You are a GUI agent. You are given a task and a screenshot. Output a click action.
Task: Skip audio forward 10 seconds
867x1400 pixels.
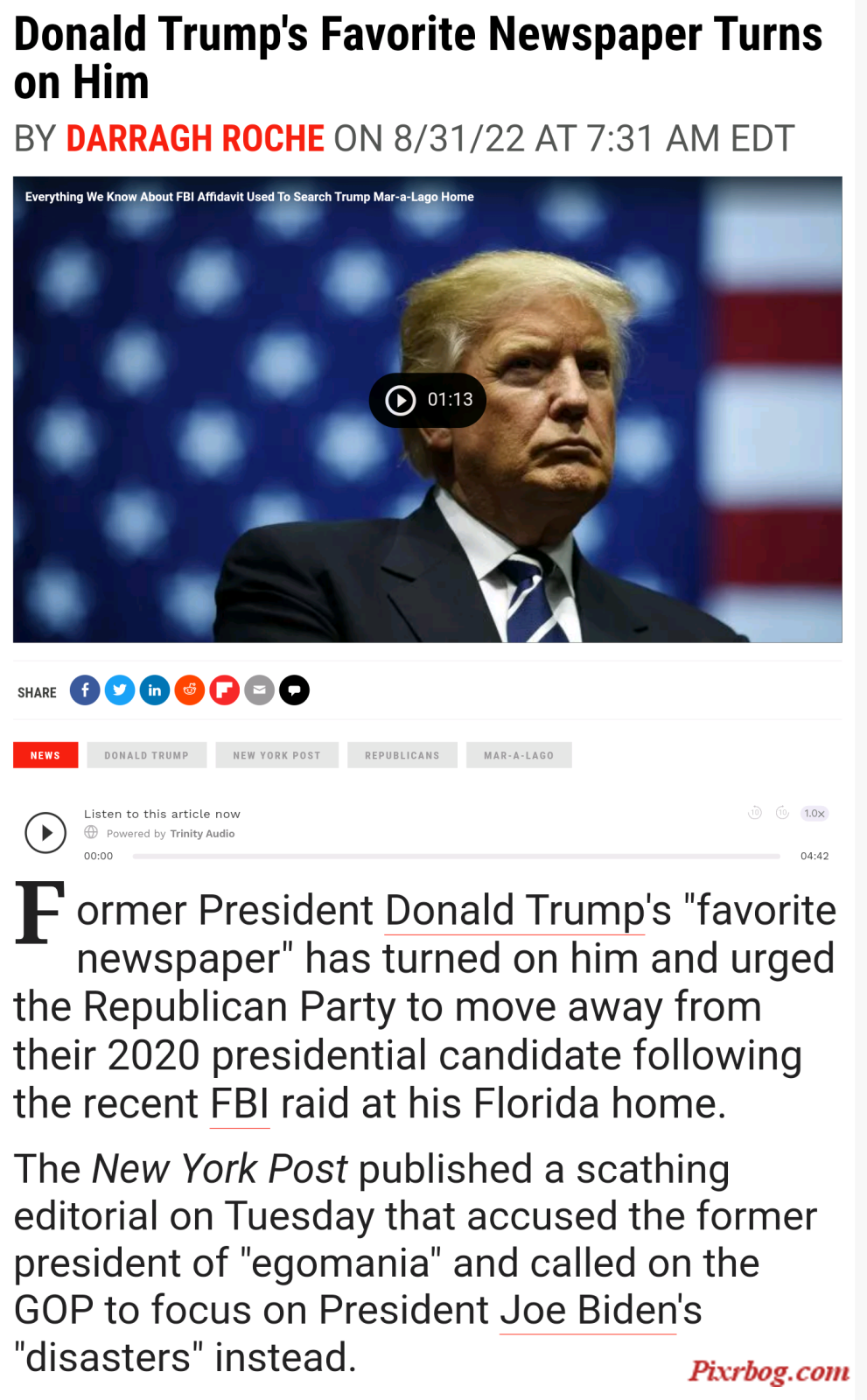[783, 813]
